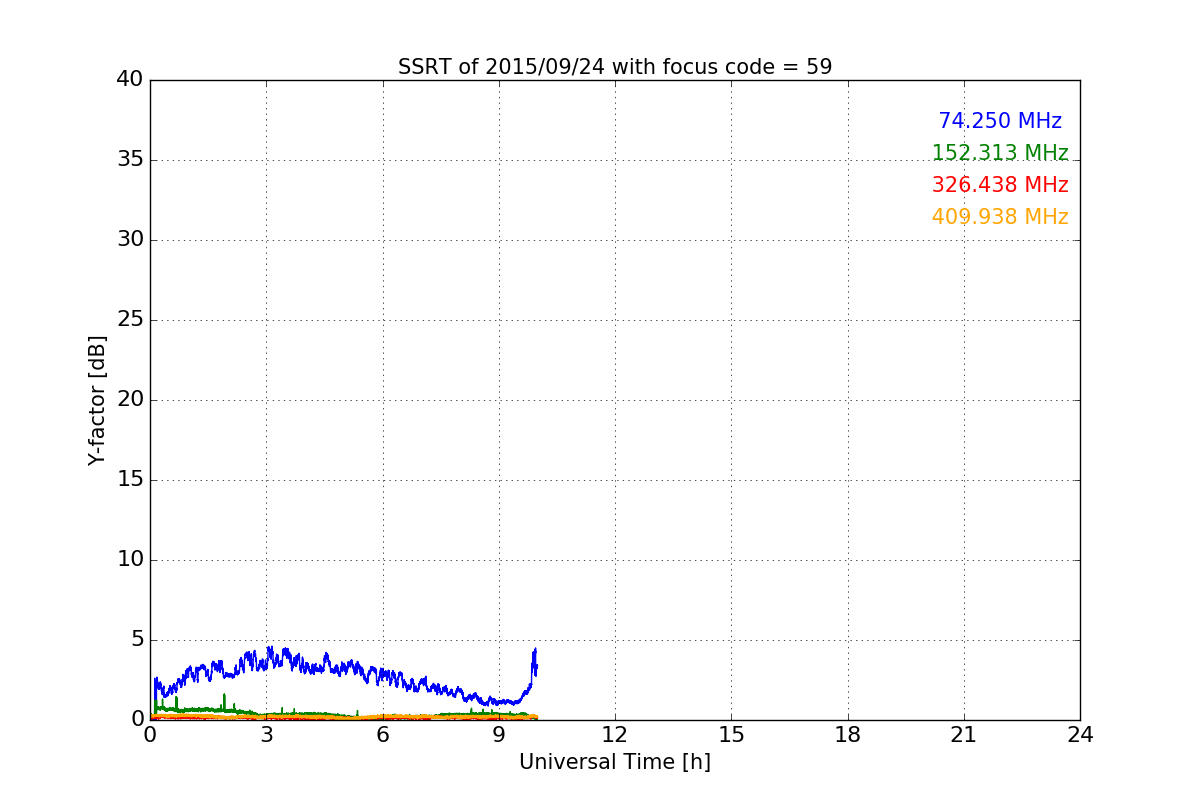Select the '409.938 MHz' legend label
1200x800 pixels.
1000,217
